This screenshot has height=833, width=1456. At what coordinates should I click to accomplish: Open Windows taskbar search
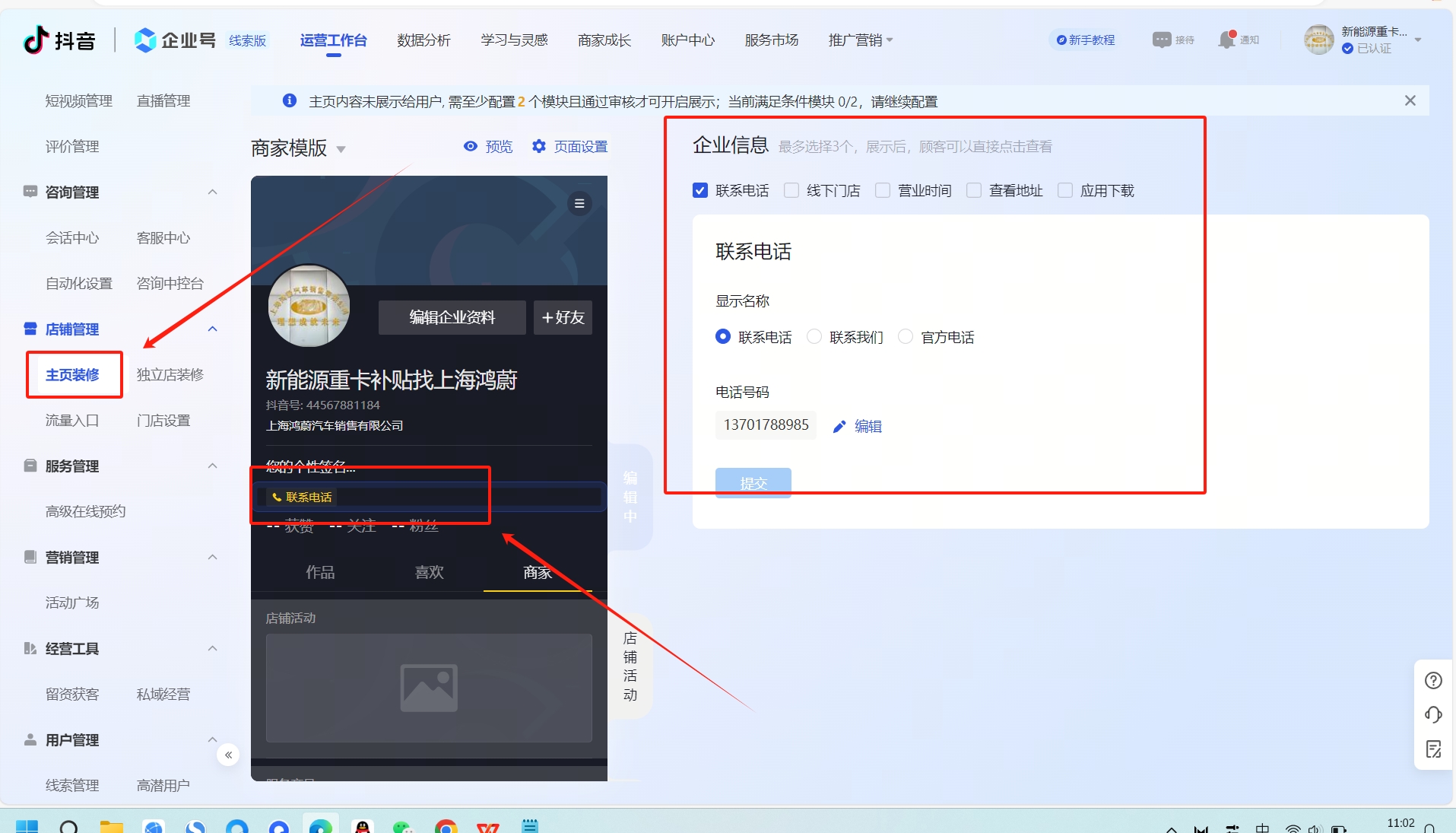(x=68, y=827)
